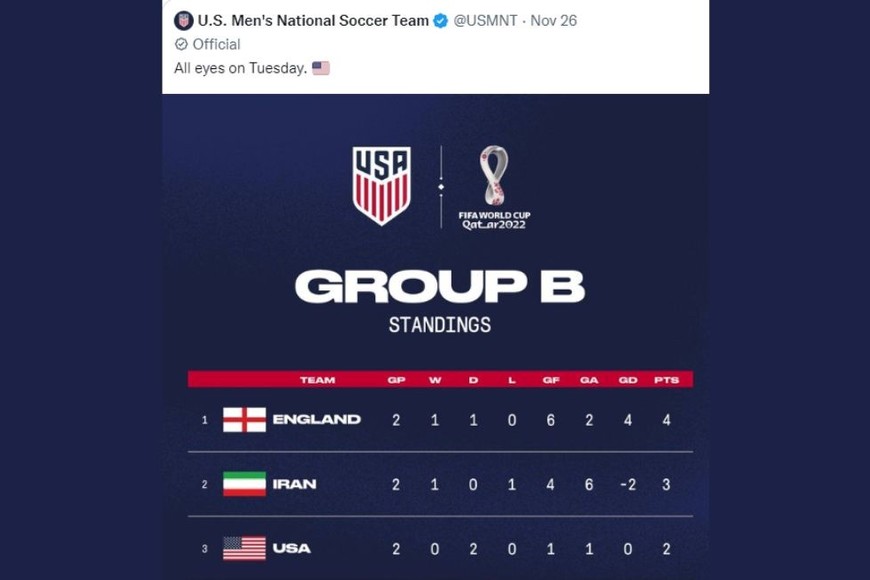Viewport: 870px width, 580px height.
Task: Click the USA flag in standings
Action: pyautogui.click(x=244, y=548)
